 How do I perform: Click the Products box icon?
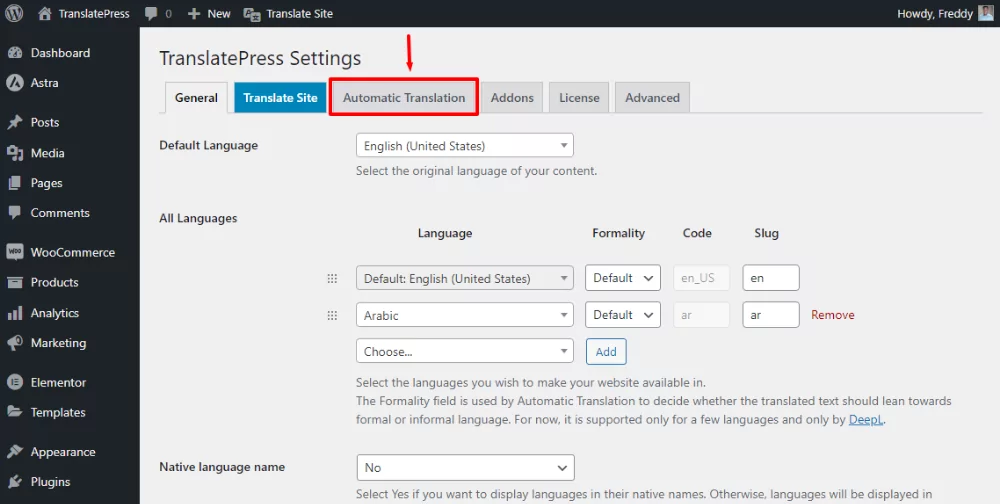pos(15,282)
